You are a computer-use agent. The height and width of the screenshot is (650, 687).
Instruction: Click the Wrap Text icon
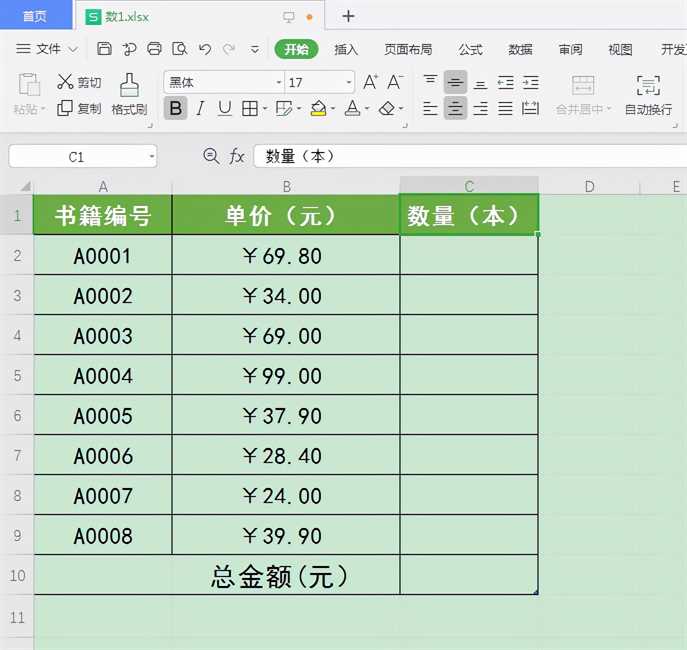[648, 94]
